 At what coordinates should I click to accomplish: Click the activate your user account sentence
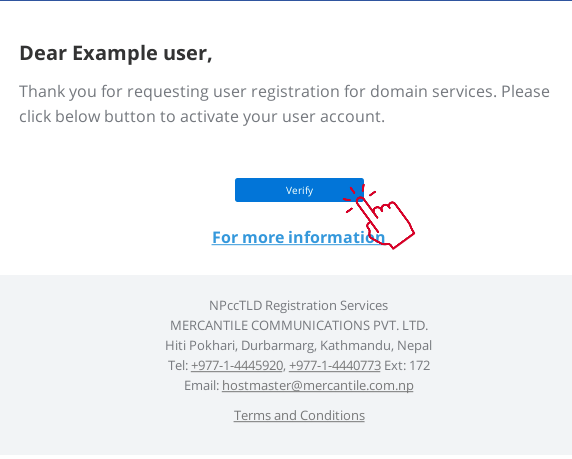(x=282, y=117)
